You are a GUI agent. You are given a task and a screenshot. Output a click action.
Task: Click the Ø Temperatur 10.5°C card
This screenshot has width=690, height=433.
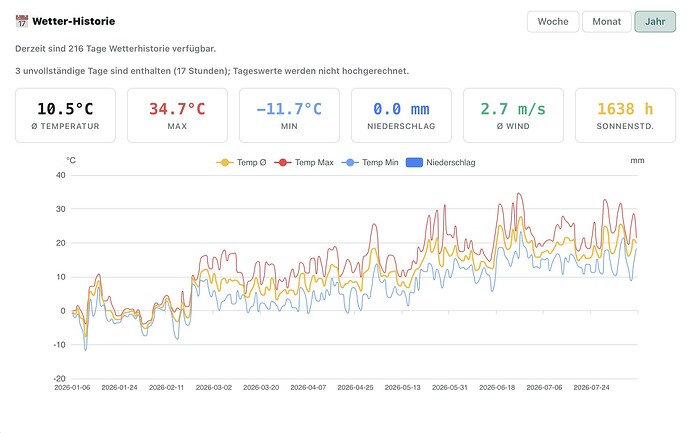pyautogui.click(x=66, y=115)
